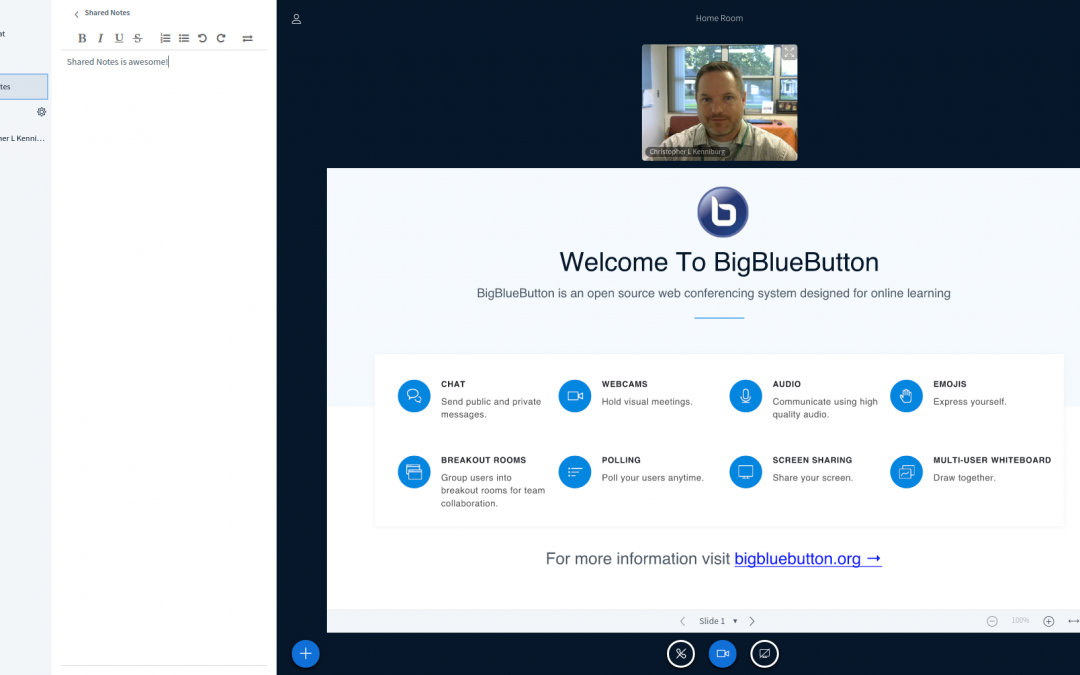
Task: Click the Shared Notes panel title
Action: [107, 13]
